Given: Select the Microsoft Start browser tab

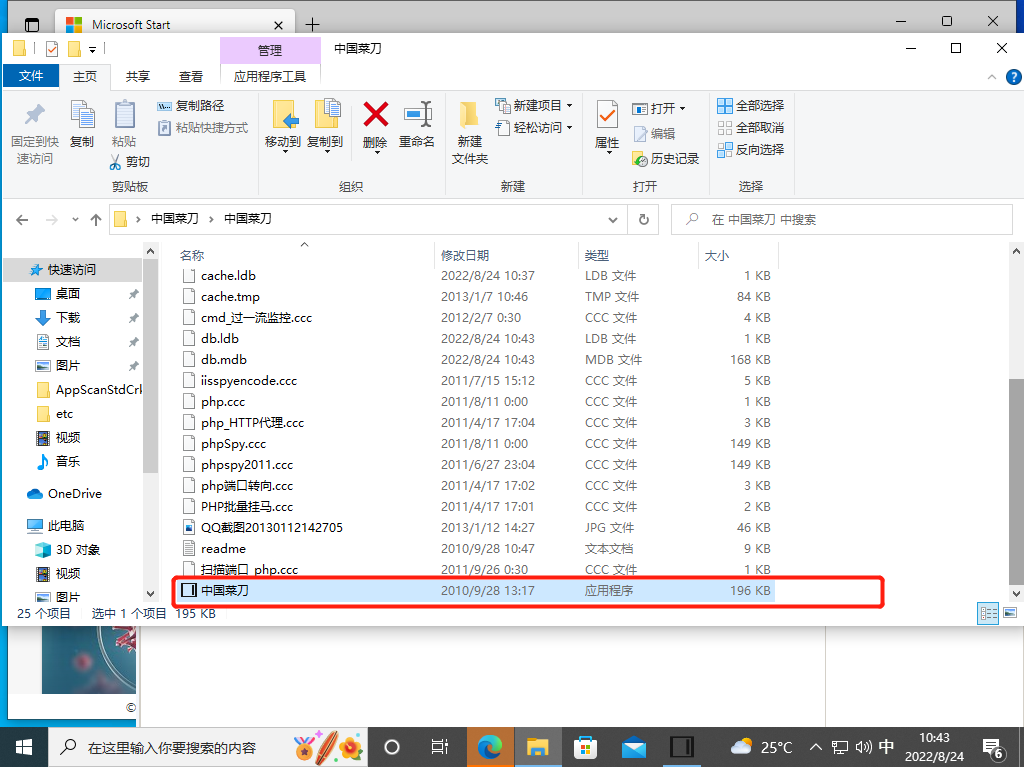Looking at the screenshot, I should [174, 24].
